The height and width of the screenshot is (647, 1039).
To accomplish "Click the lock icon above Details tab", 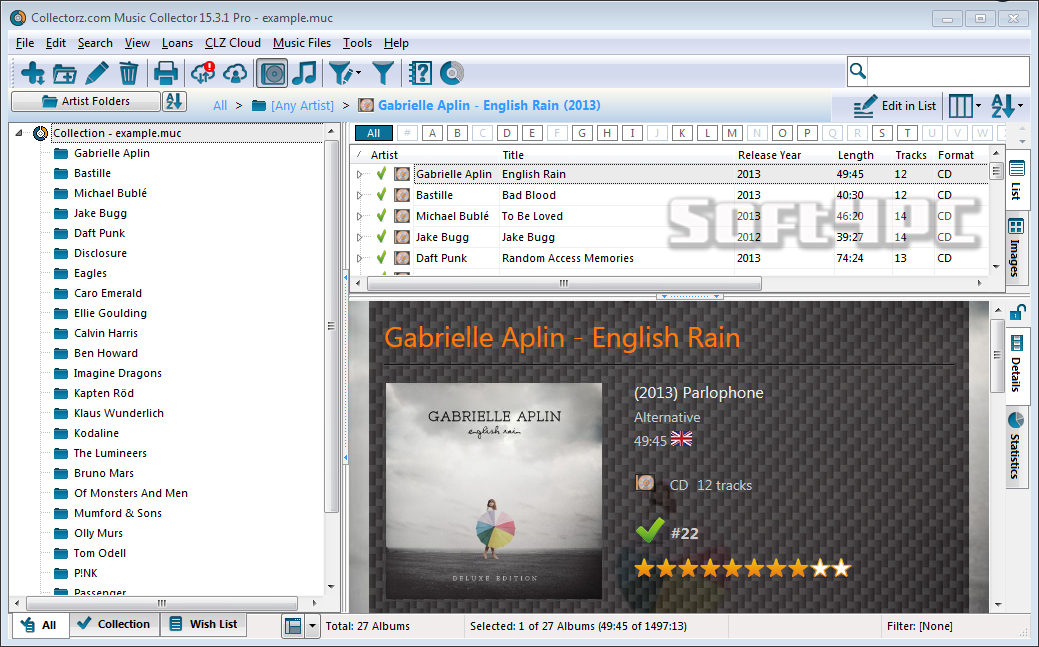I will tap(1017, 312).
